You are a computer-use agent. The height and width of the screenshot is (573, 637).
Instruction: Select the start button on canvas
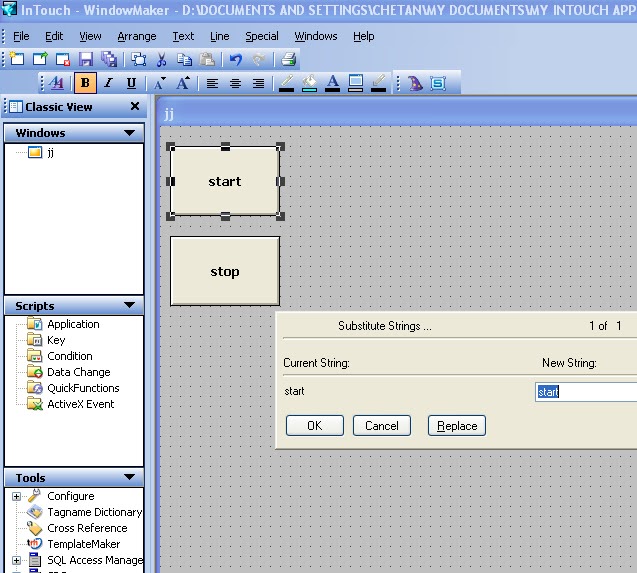tap(225, 181)
